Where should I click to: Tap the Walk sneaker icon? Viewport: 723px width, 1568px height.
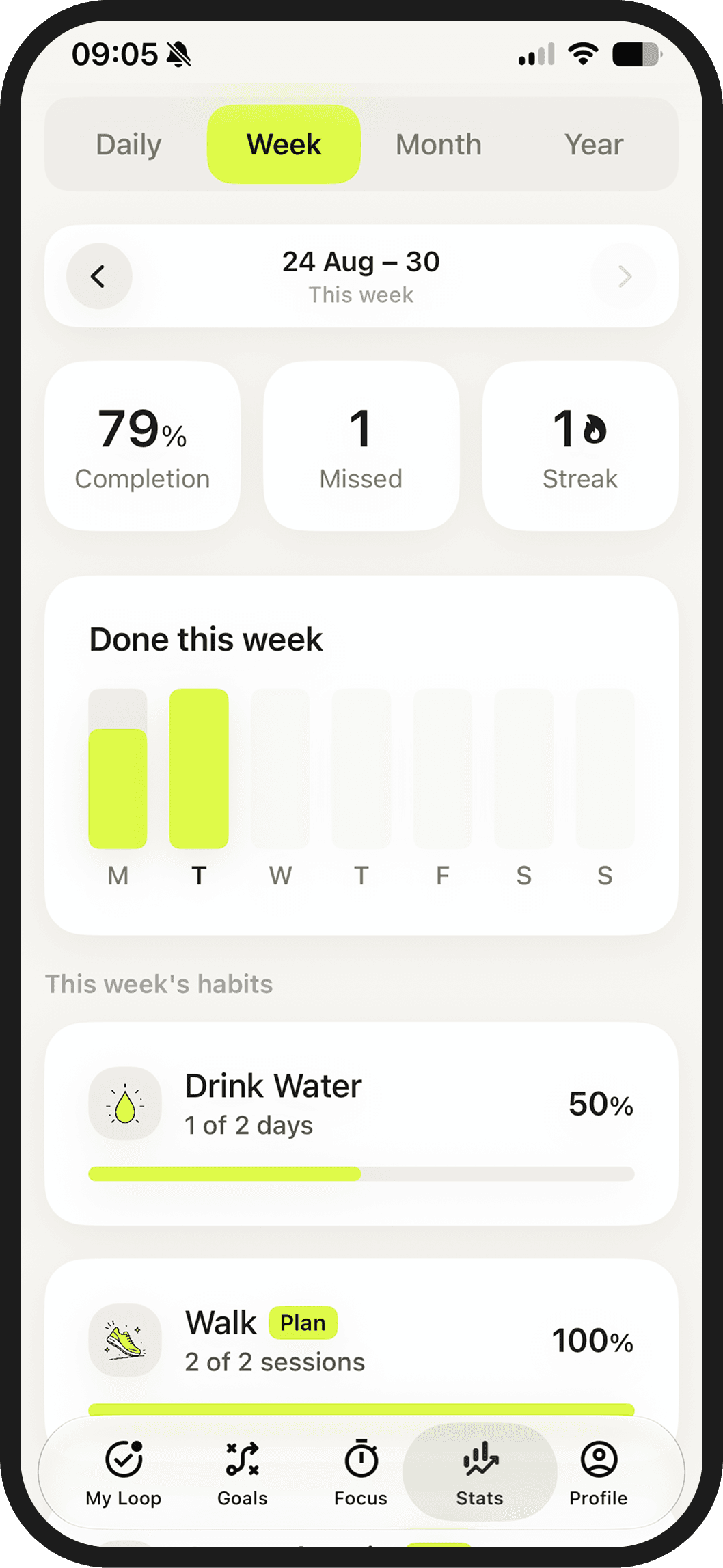(125, 1340)
